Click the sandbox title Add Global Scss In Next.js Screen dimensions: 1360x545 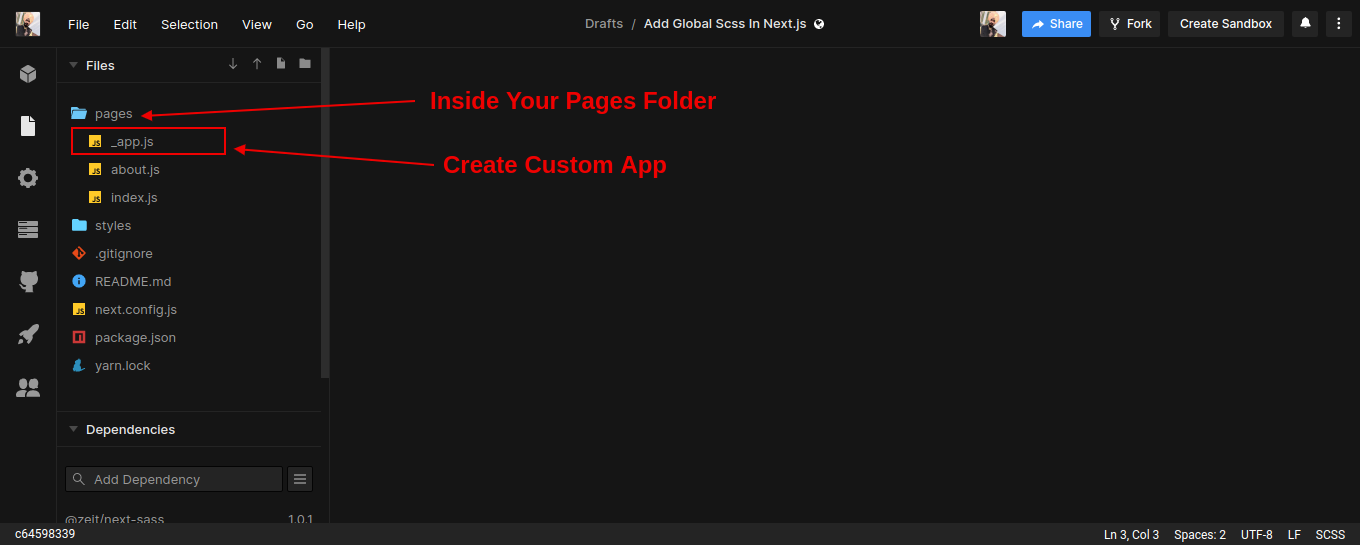[x=725, y=24]
